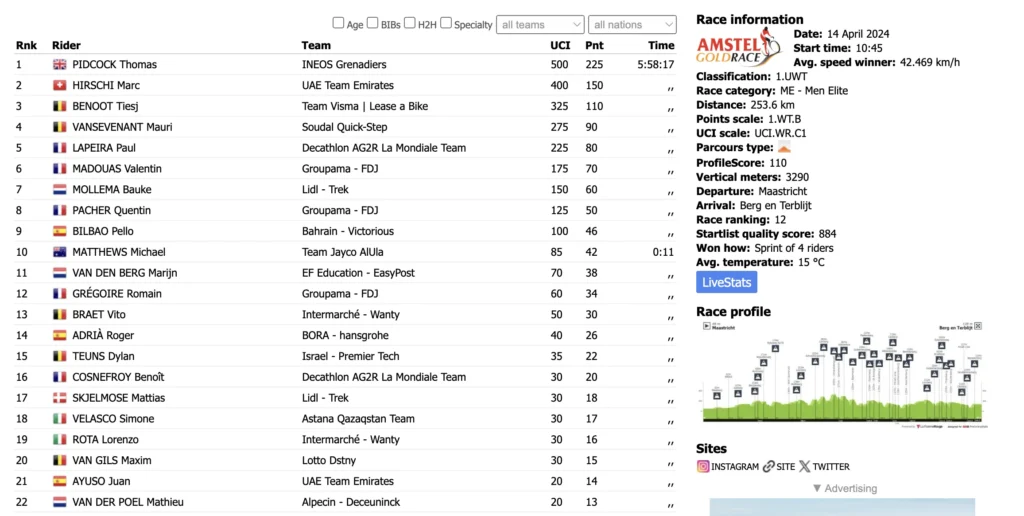Viewport: 1024px width, 516px height.
Task: Click the parcours type hill icon
Action: click(x=784, y=148)
